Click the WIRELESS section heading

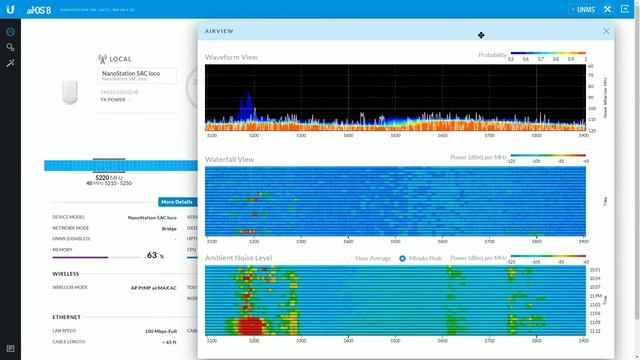pyautogui.click(x=66, y=274)
